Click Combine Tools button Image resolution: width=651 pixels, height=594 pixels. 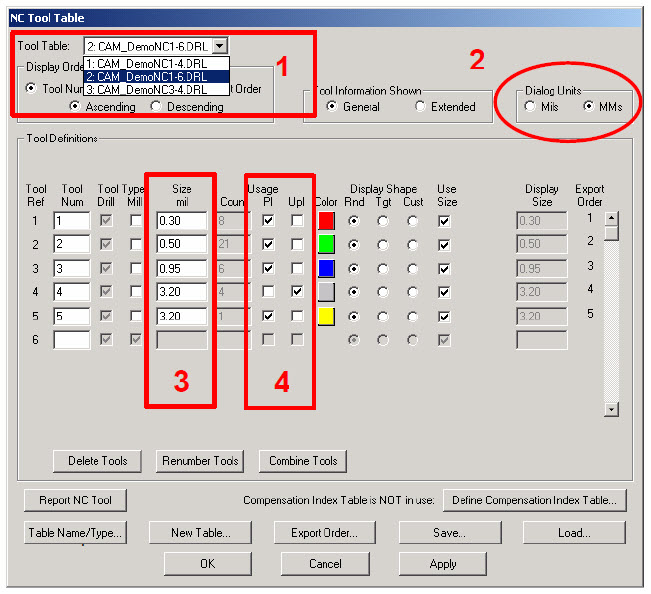pyautogui.click(x=303, y=461)
